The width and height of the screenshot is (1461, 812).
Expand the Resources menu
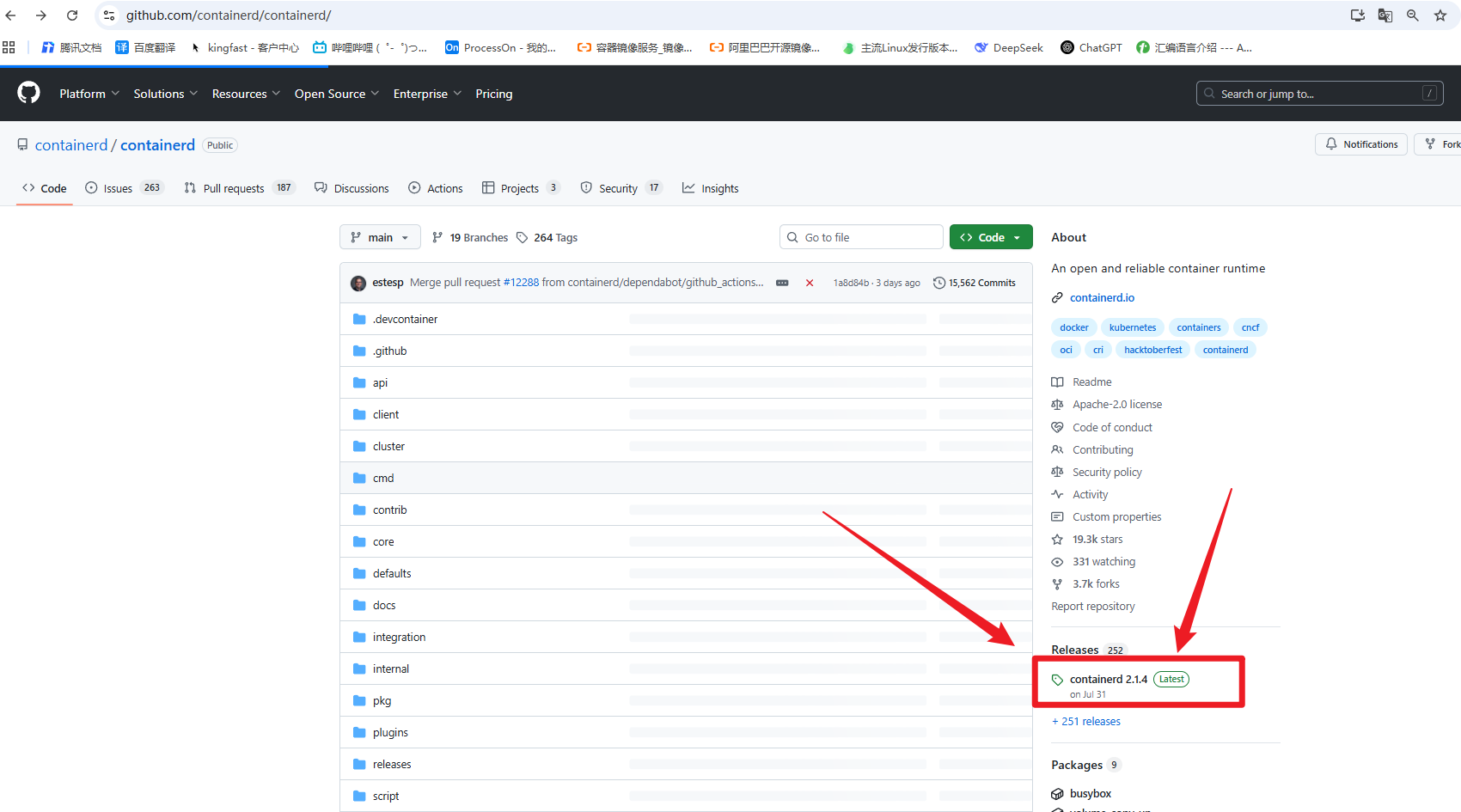[246, 94]
